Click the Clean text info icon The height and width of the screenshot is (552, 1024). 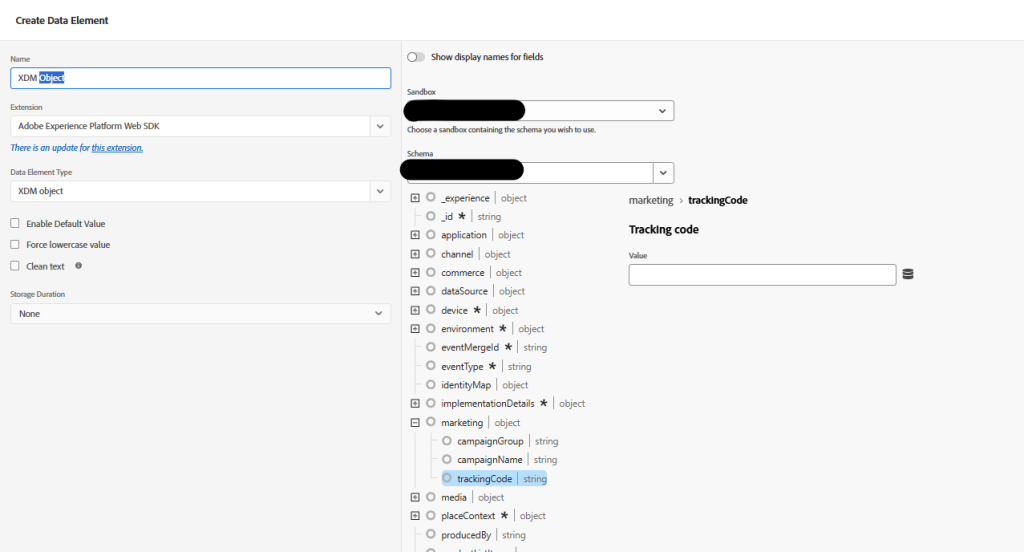coord(78,266)
